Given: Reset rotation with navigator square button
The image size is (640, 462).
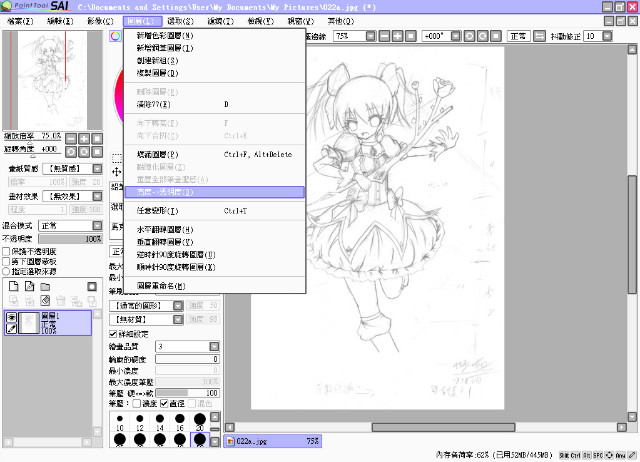Looking at the screenshot, I should tap(97, 152).
